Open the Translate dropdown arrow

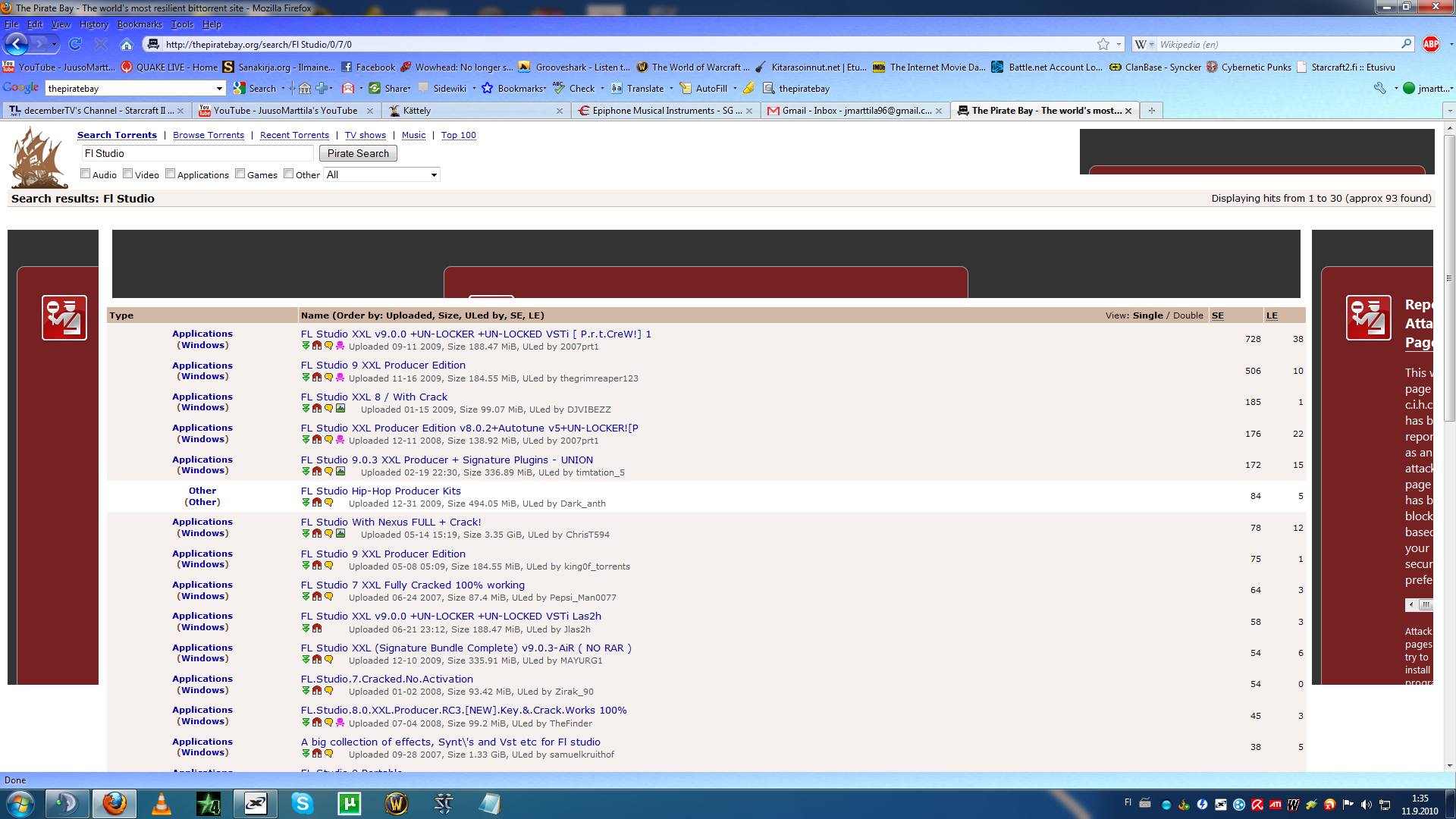[x=671, y=89]
